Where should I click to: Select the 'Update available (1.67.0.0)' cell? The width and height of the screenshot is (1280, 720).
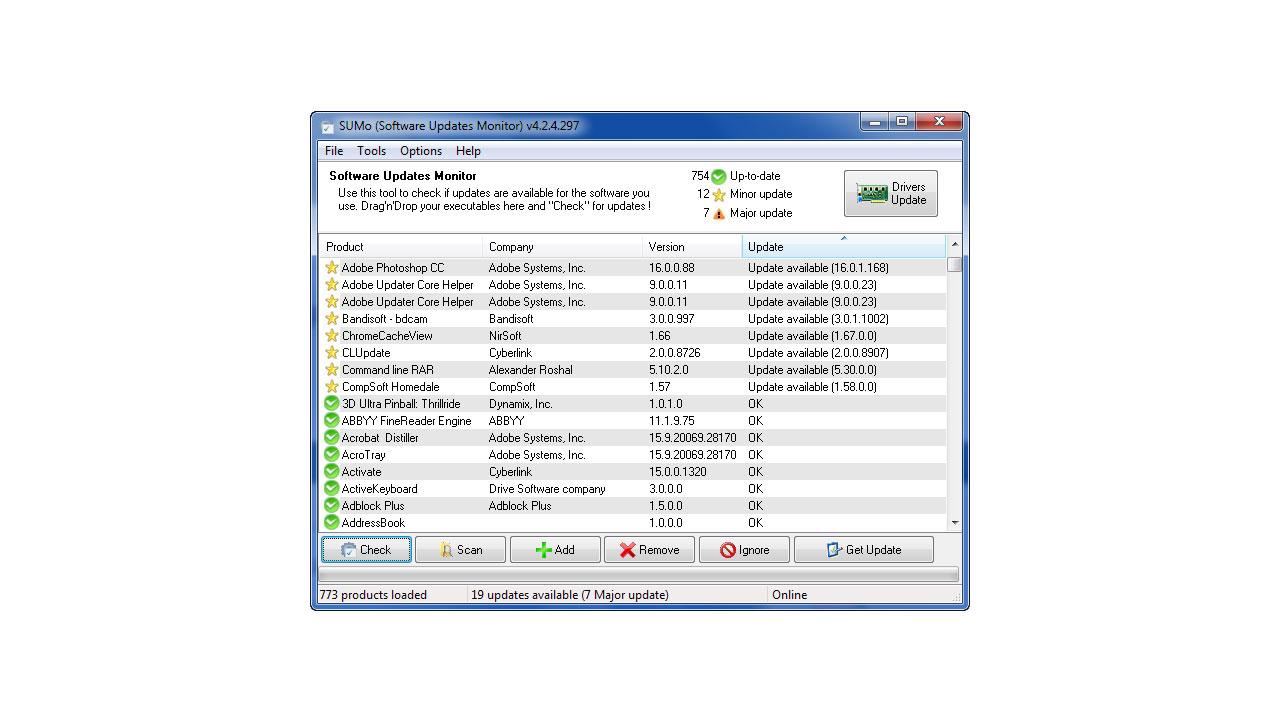(812, 336)
